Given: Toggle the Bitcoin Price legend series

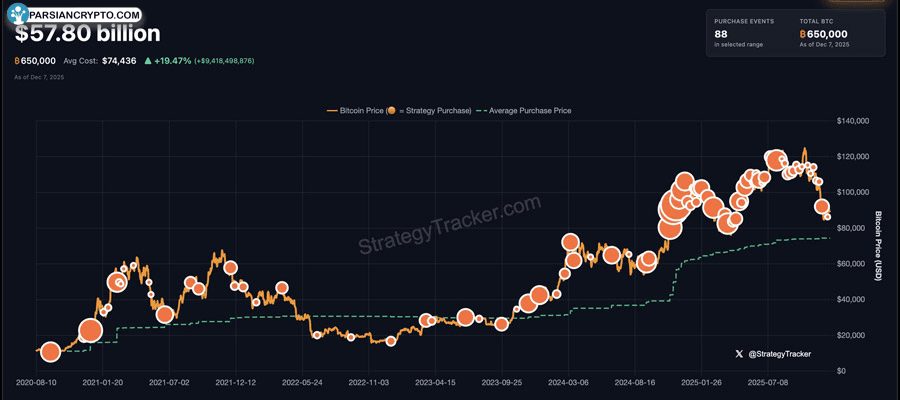Looking at the screenshot, I should click(x=399, y=111).
